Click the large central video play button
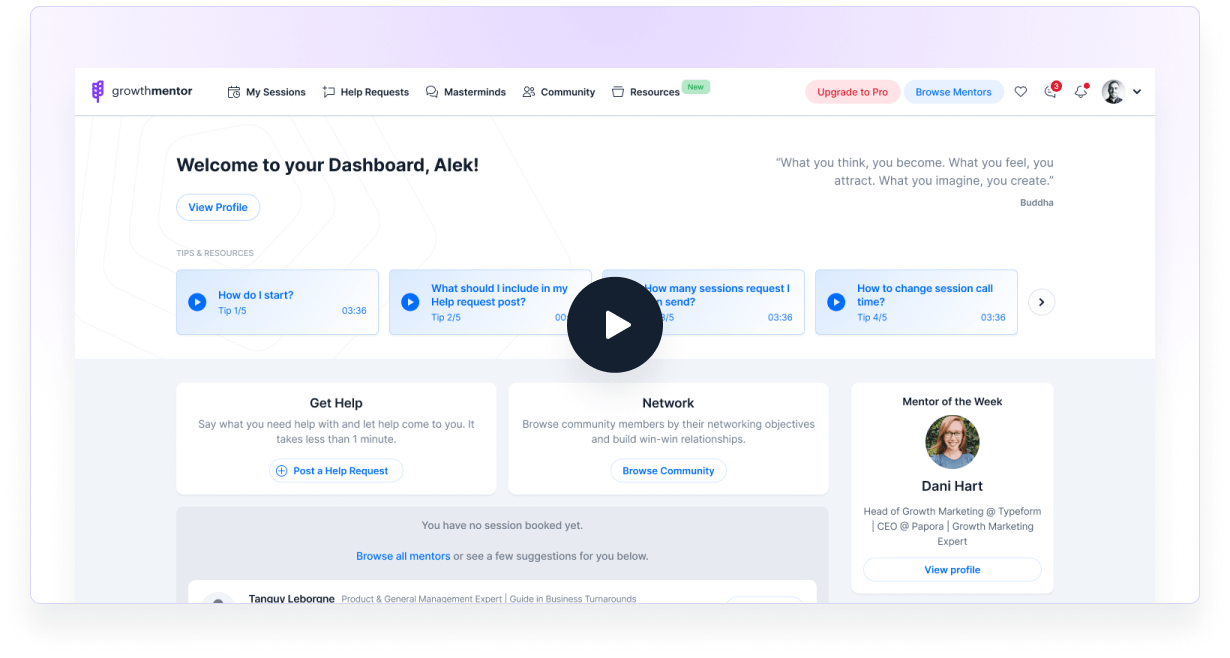Image resolution: width=1230 pixels, height=658 pixels. point(615,325)
